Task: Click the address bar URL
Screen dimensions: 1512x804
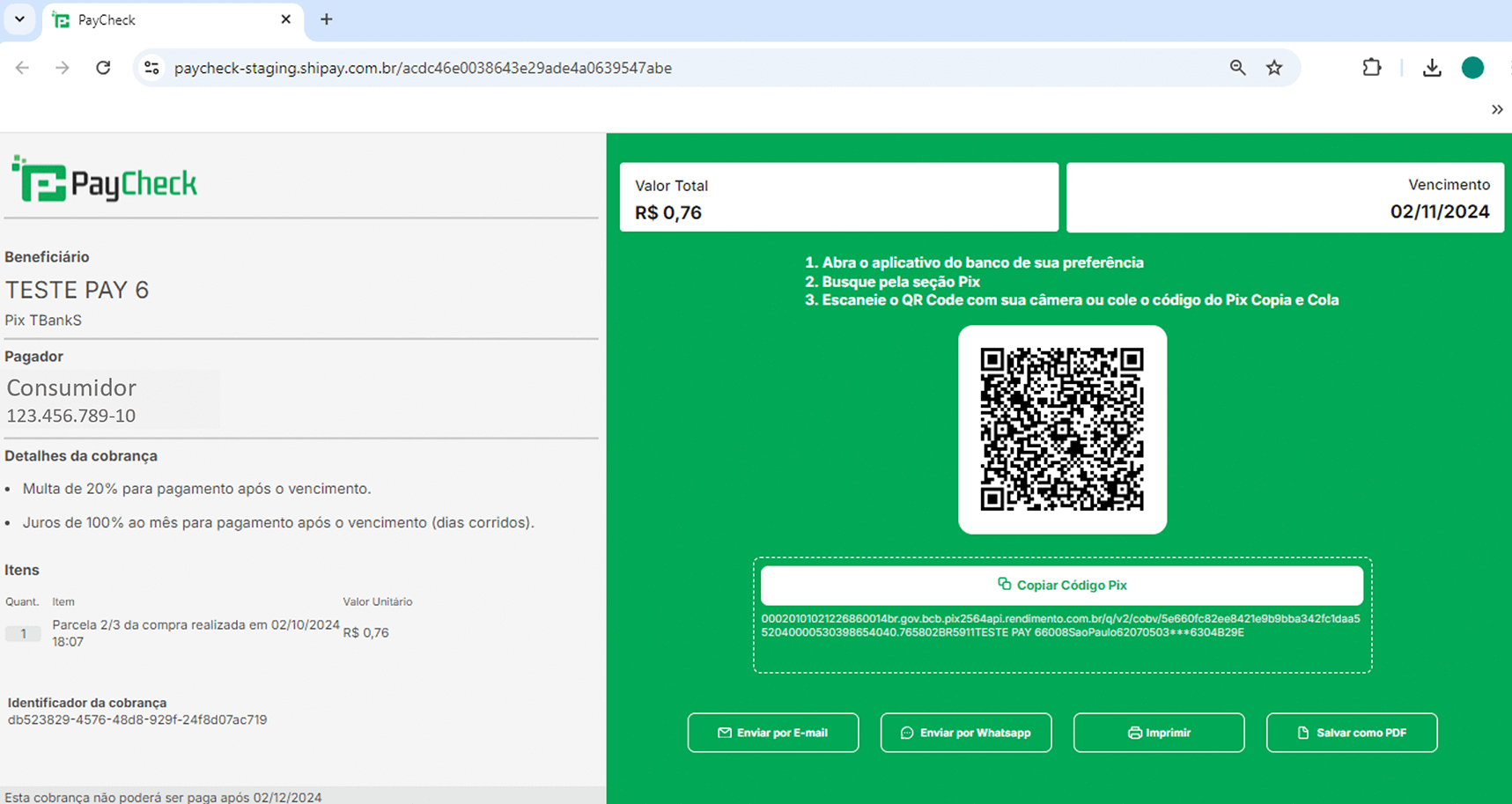Action: click(423, 68)
